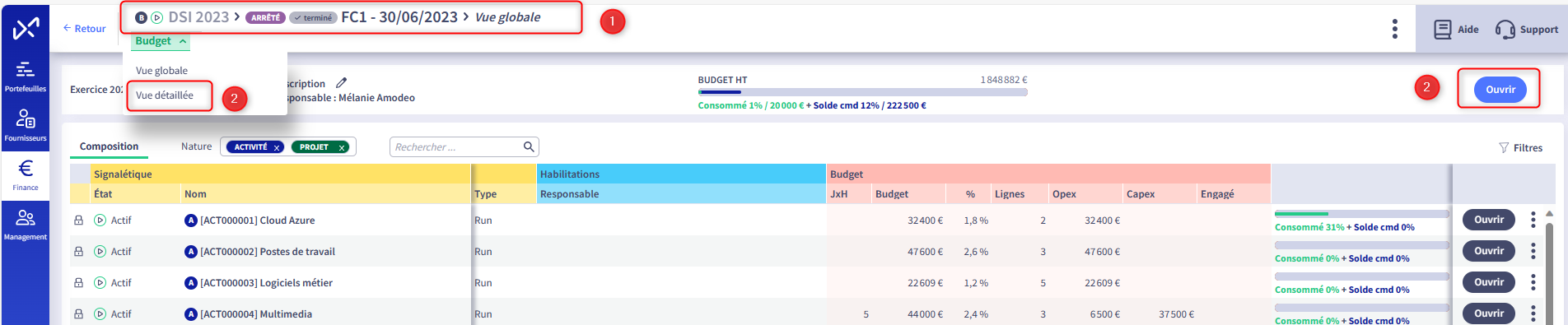Open row options for Postes de travail
This screenshot has width=1568, height=325.
pyautogui.click(x=1533, y=251)
